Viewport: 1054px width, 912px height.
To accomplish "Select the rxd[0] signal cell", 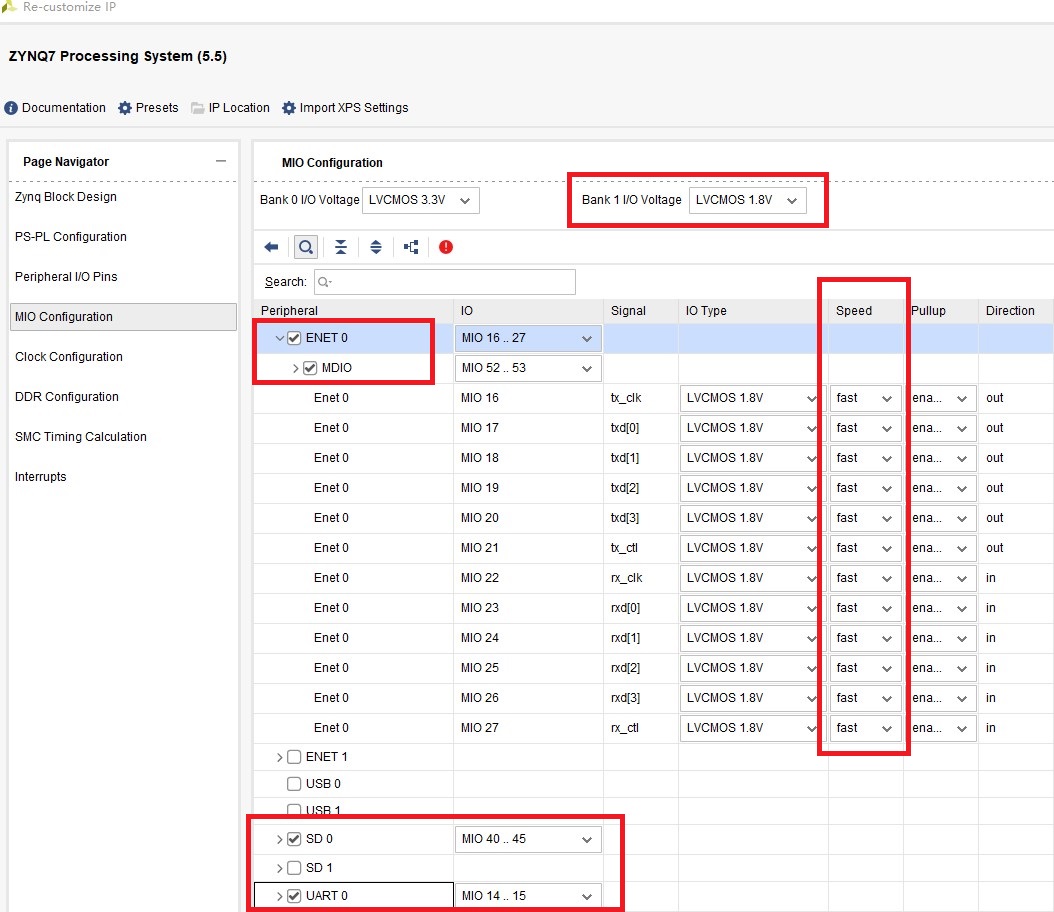I will 641,608.
